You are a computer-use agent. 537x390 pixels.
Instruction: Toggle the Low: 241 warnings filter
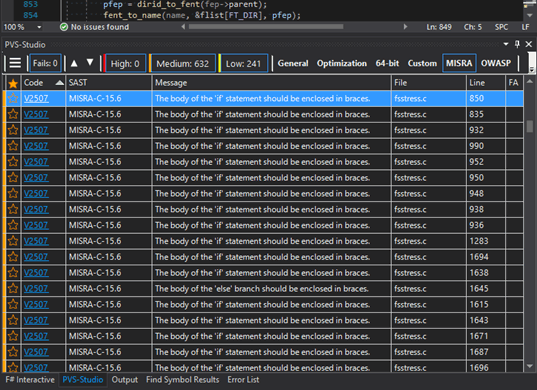click(x=243, y=63)
